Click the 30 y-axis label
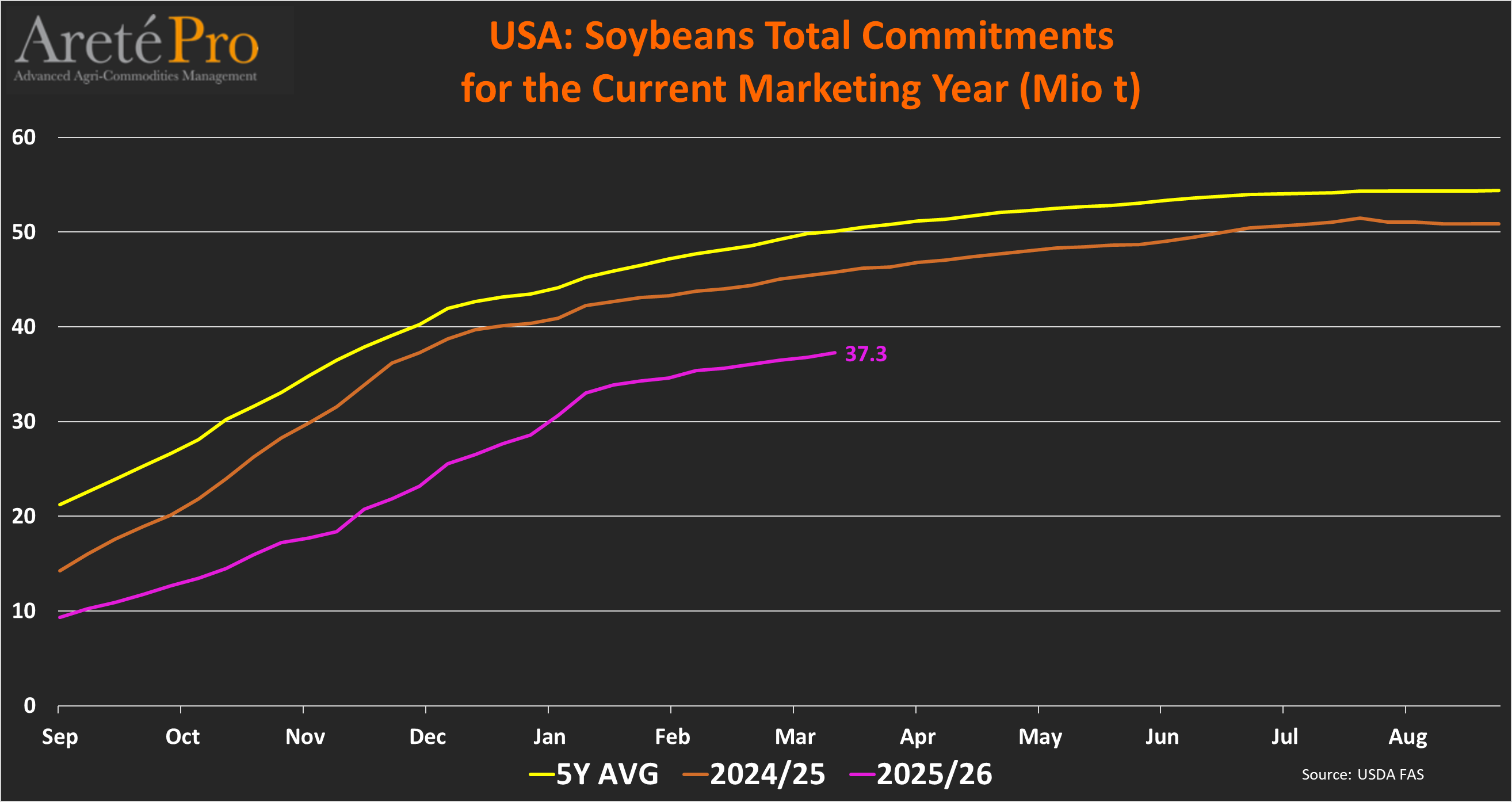The height and width of the screenshot is (802, 1512). [x=24, y=422]
